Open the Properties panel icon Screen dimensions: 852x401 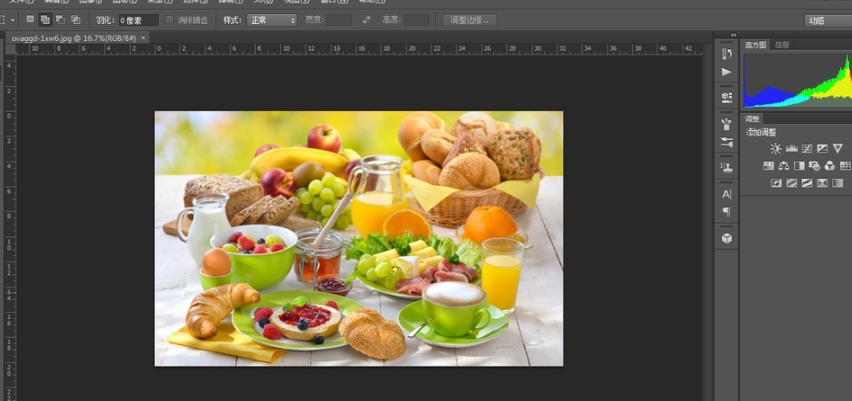[x=726, y=97]
